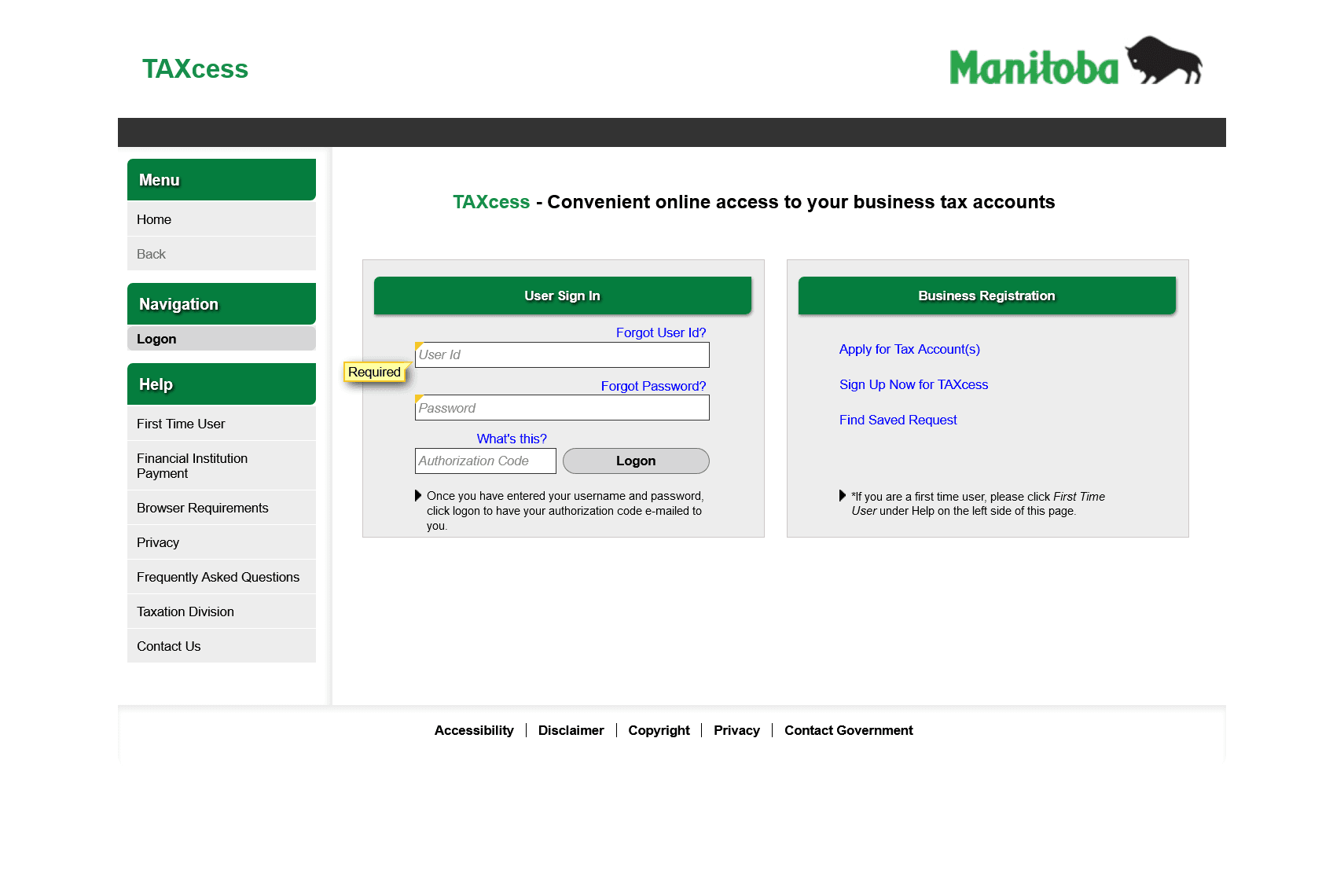Click the TAXcess title in the header
1344x896 pixels.
click(195, 69)
